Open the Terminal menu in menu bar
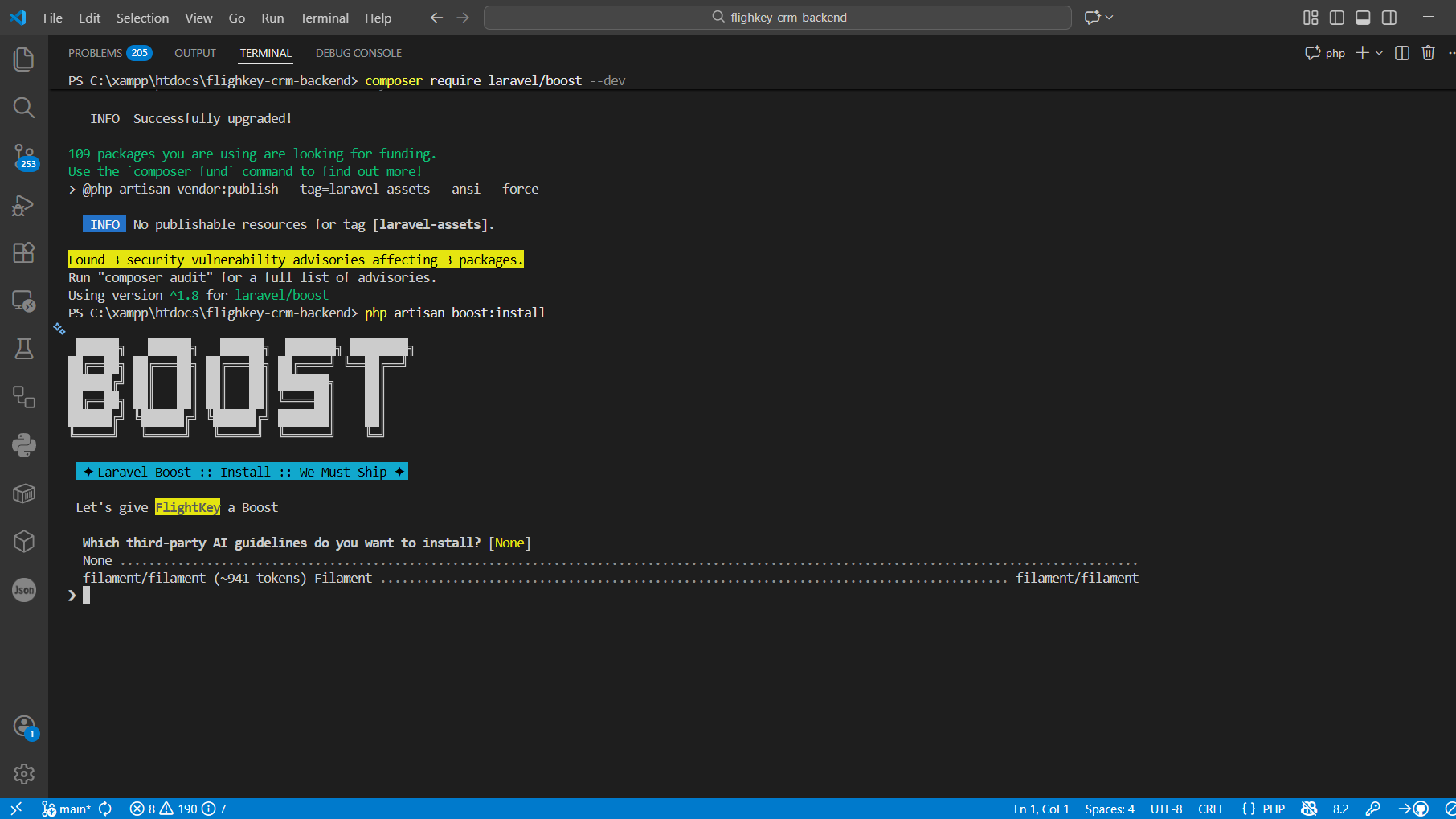 pyautogui.click(x=324, y=18)
